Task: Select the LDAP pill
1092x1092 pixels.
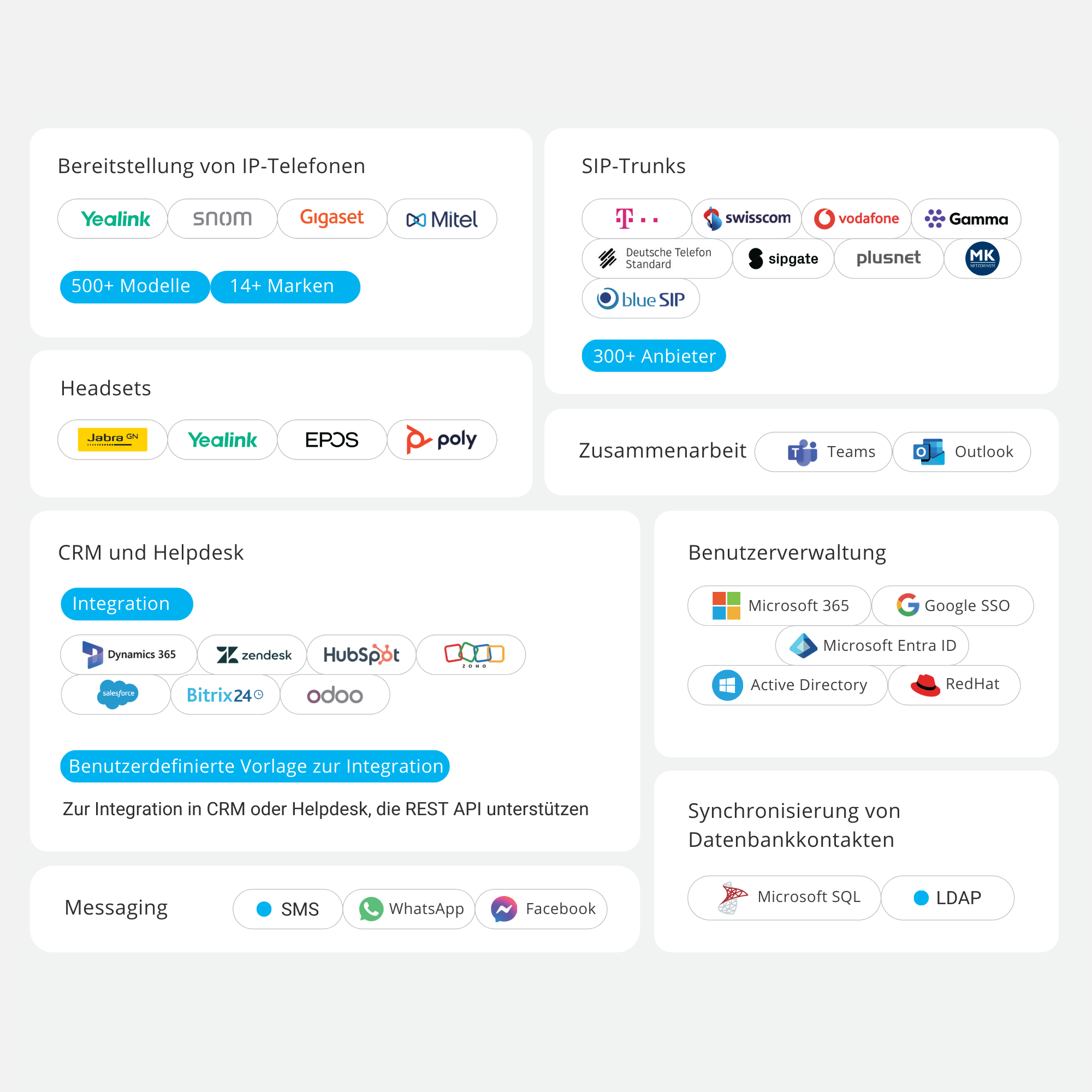Action: point(947,898)
